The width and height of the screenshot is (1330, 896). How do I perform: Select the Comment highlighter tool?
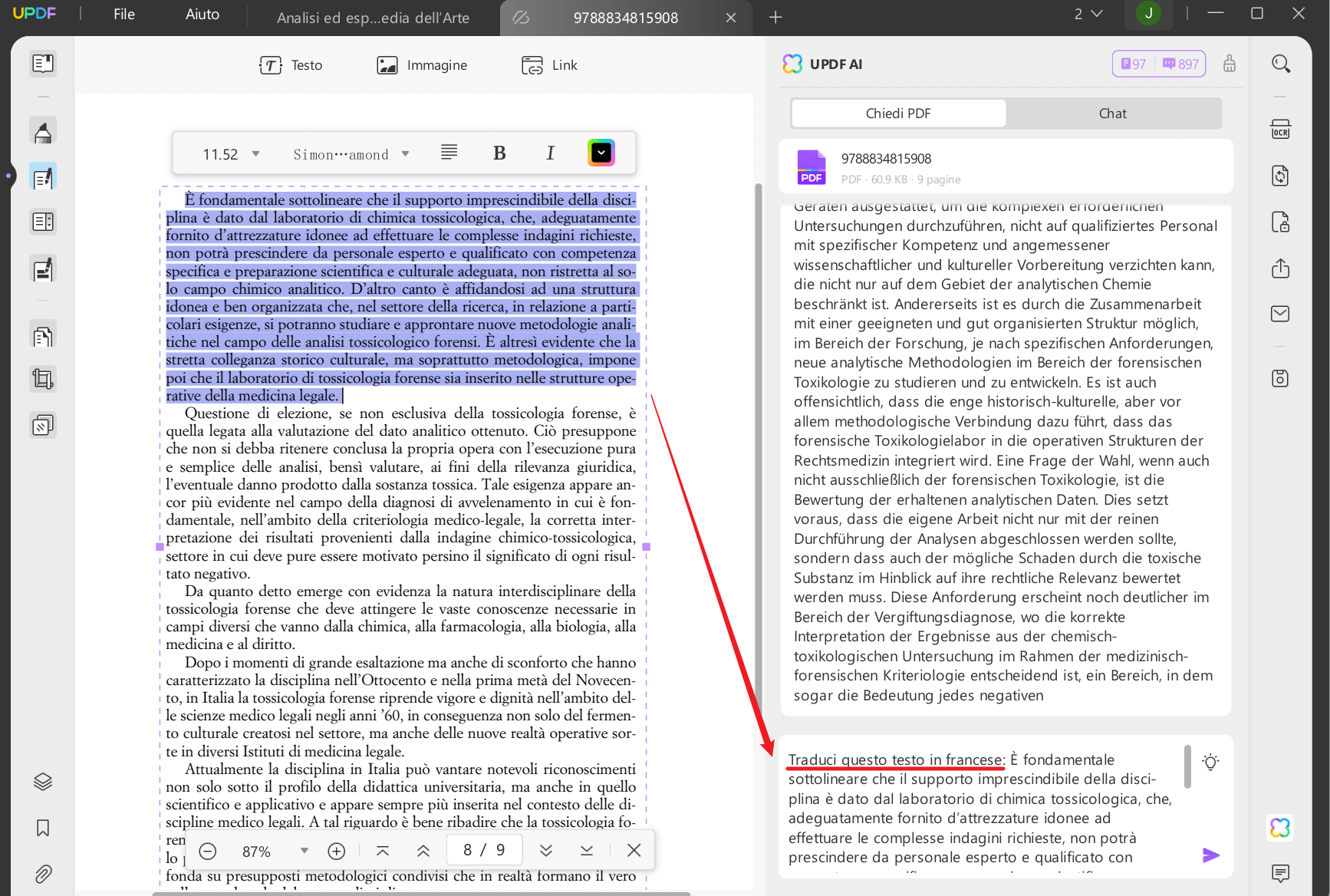(x=43, y=132)
